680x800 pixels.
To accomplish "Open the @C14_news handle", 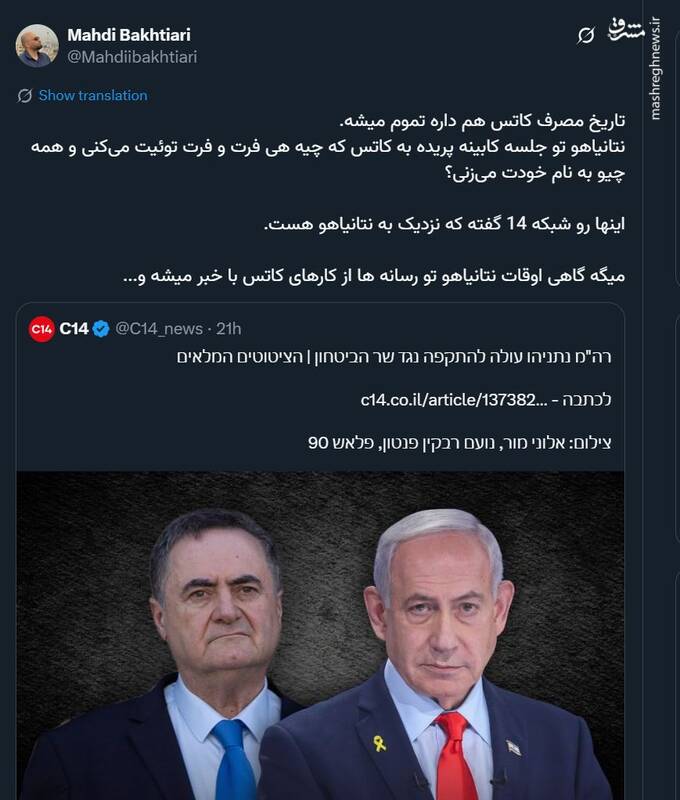I will [159, 329].
